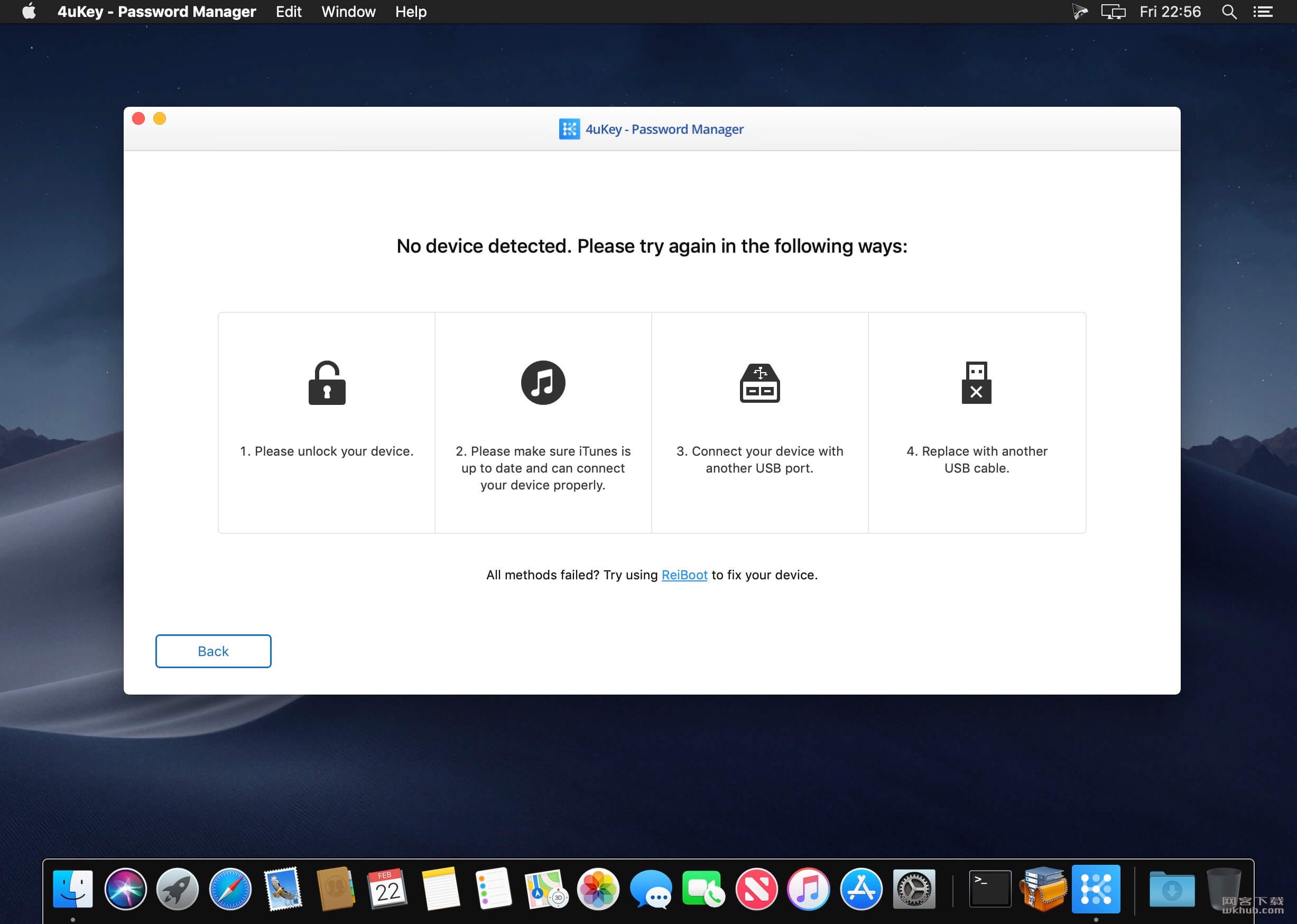The height and width of the screenshot is (924, 1297).
Task: Click the Replace USB cable instruction text
Action: (x=976, y=460)
